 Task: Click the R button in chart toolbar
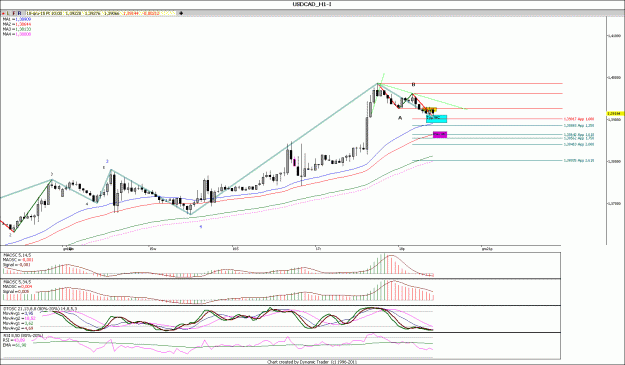20,13
